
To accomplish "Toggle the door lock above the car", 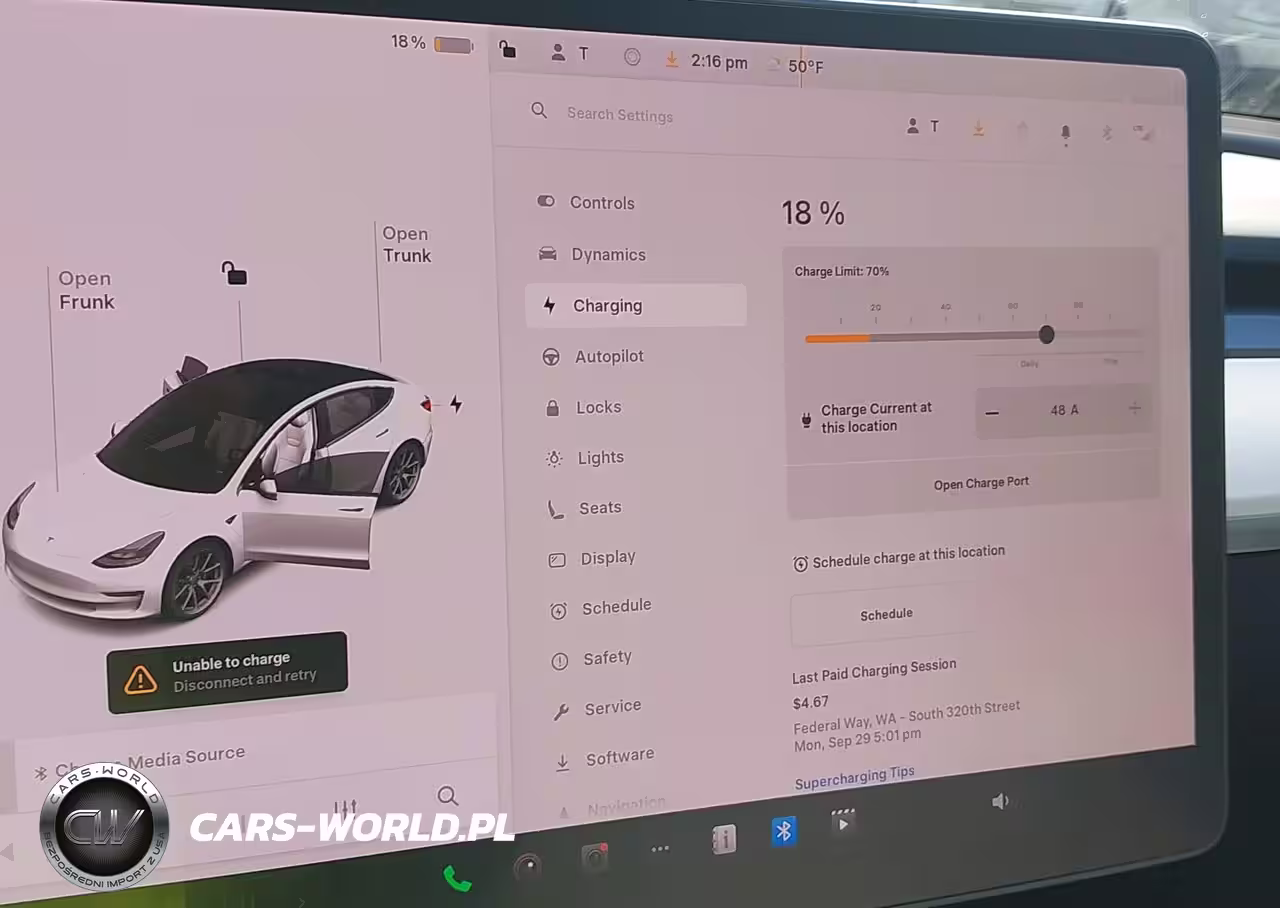I will (x=234, y=273).
